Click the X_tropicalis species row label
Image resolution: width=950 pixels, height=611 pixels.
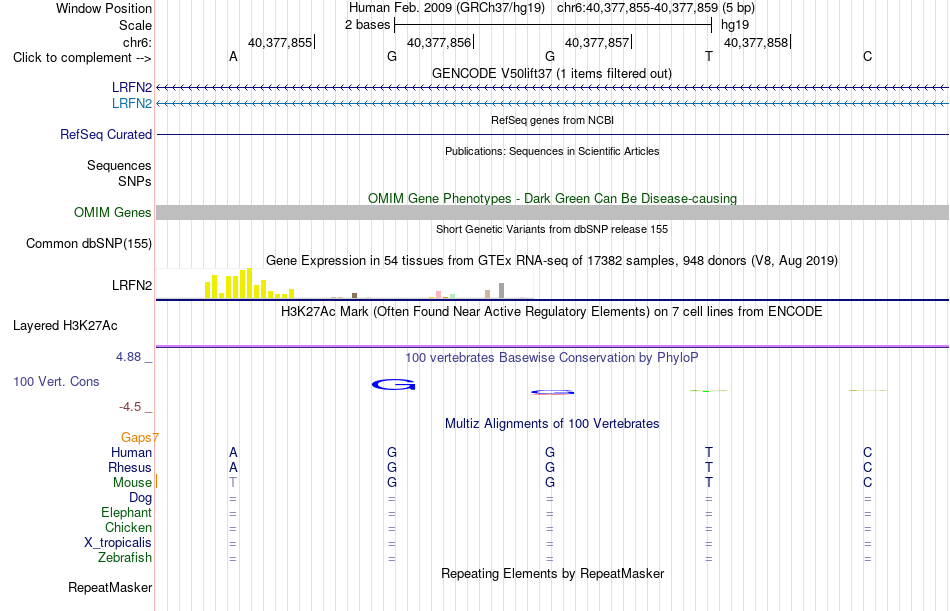pos(118,543)
